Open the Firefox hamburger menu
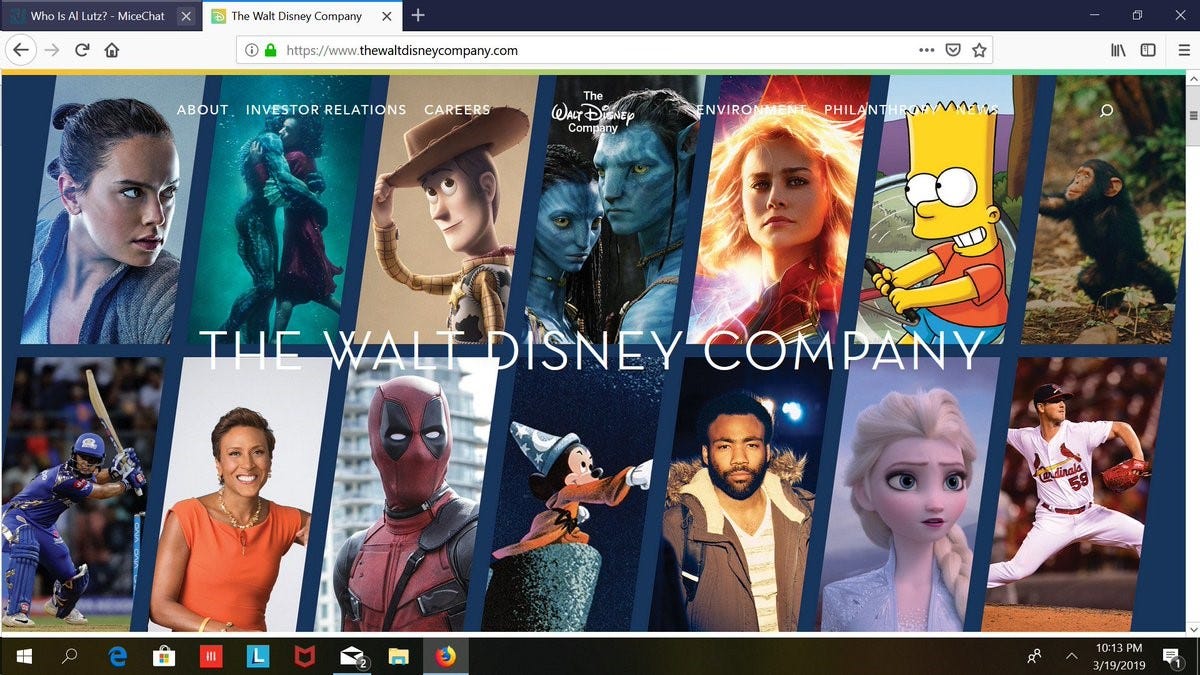The height and width of the screenshot is (675, 1200). pos(1184,50)
